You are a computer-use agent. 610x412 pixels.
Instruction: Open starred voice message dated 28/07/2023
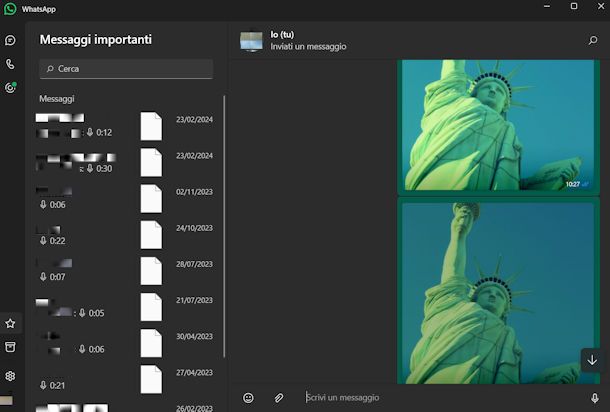(x=124, y=271)
